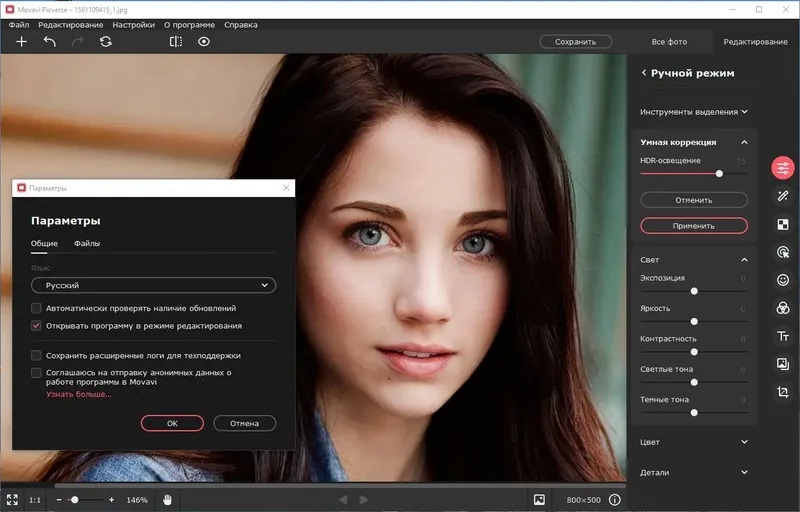Click the Темные тона slider handle
This screenshot has width=800, height=512.
pyautogui.click(x=694, y=413)
